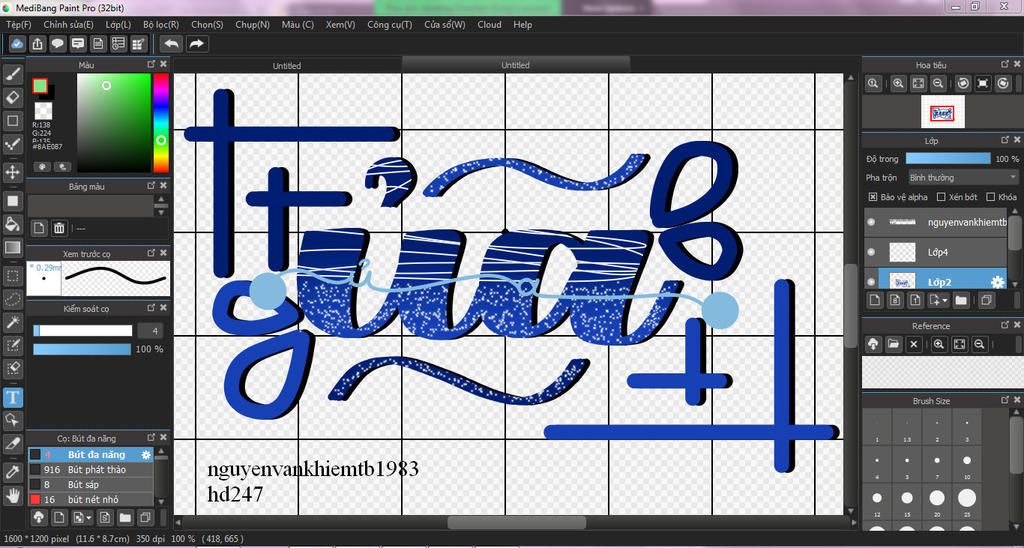Open the Bộ lọc(R) menu
This screenshot has height=548, width=1024.
tap(161, 25)
